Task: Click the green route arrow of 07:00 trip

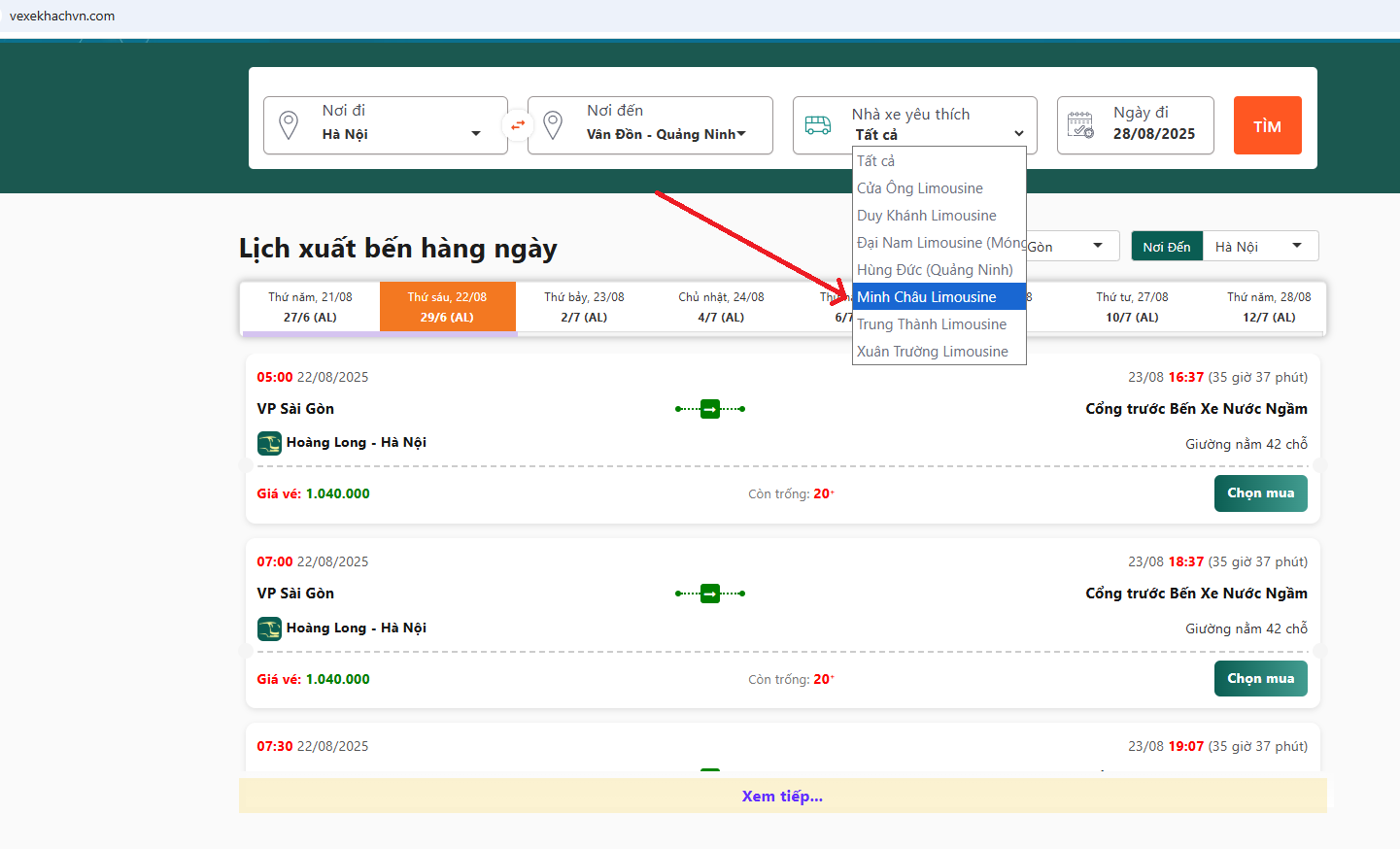Action: [710, 594]
